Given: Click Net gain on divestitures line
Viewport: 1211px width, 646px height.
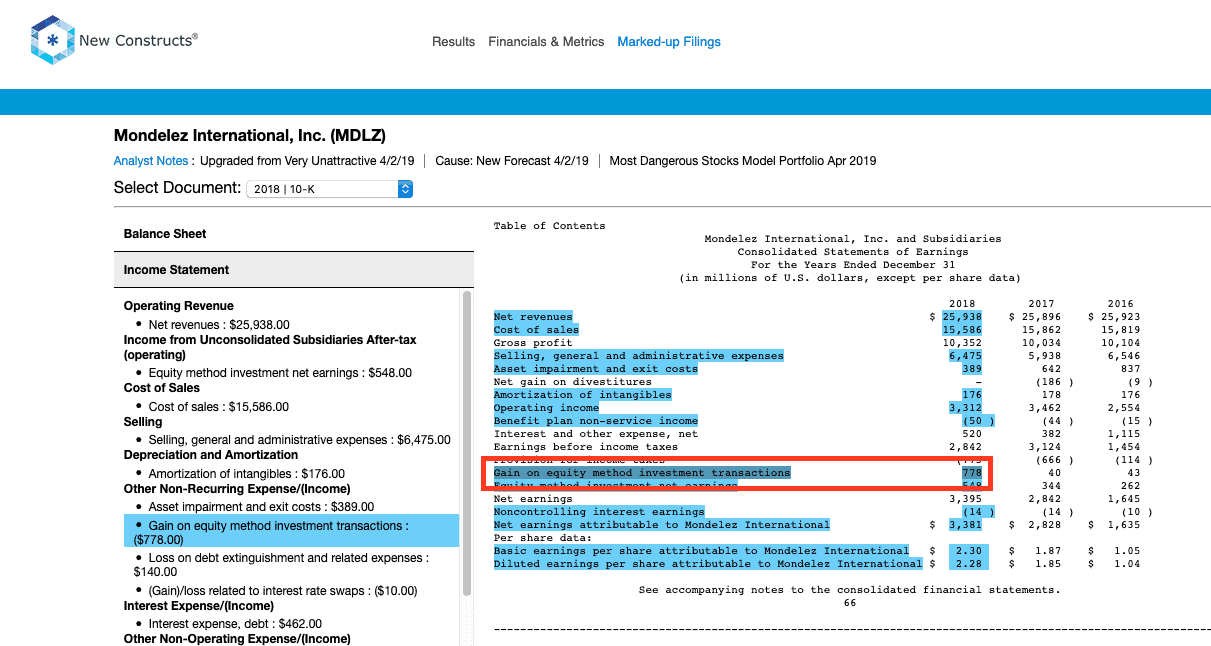Looking at the screenshot, I should point(572,382).
